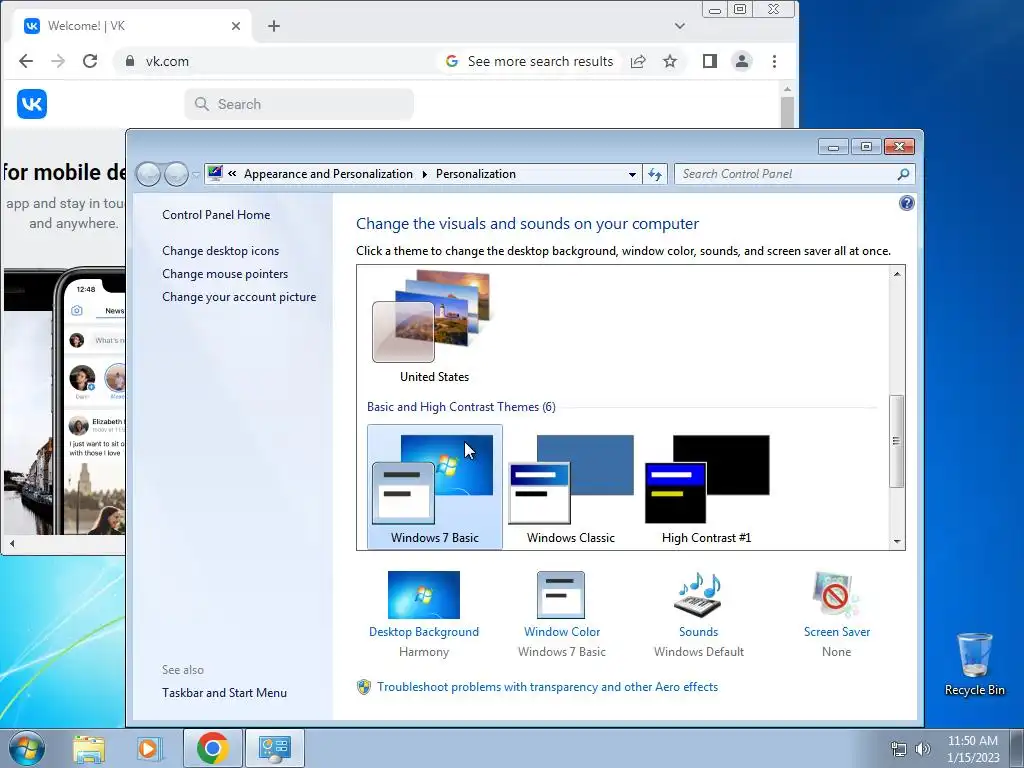Screen dimensions: 1024x768
Task: Bookmark this tab with the star icon
Action: [670, 61]
